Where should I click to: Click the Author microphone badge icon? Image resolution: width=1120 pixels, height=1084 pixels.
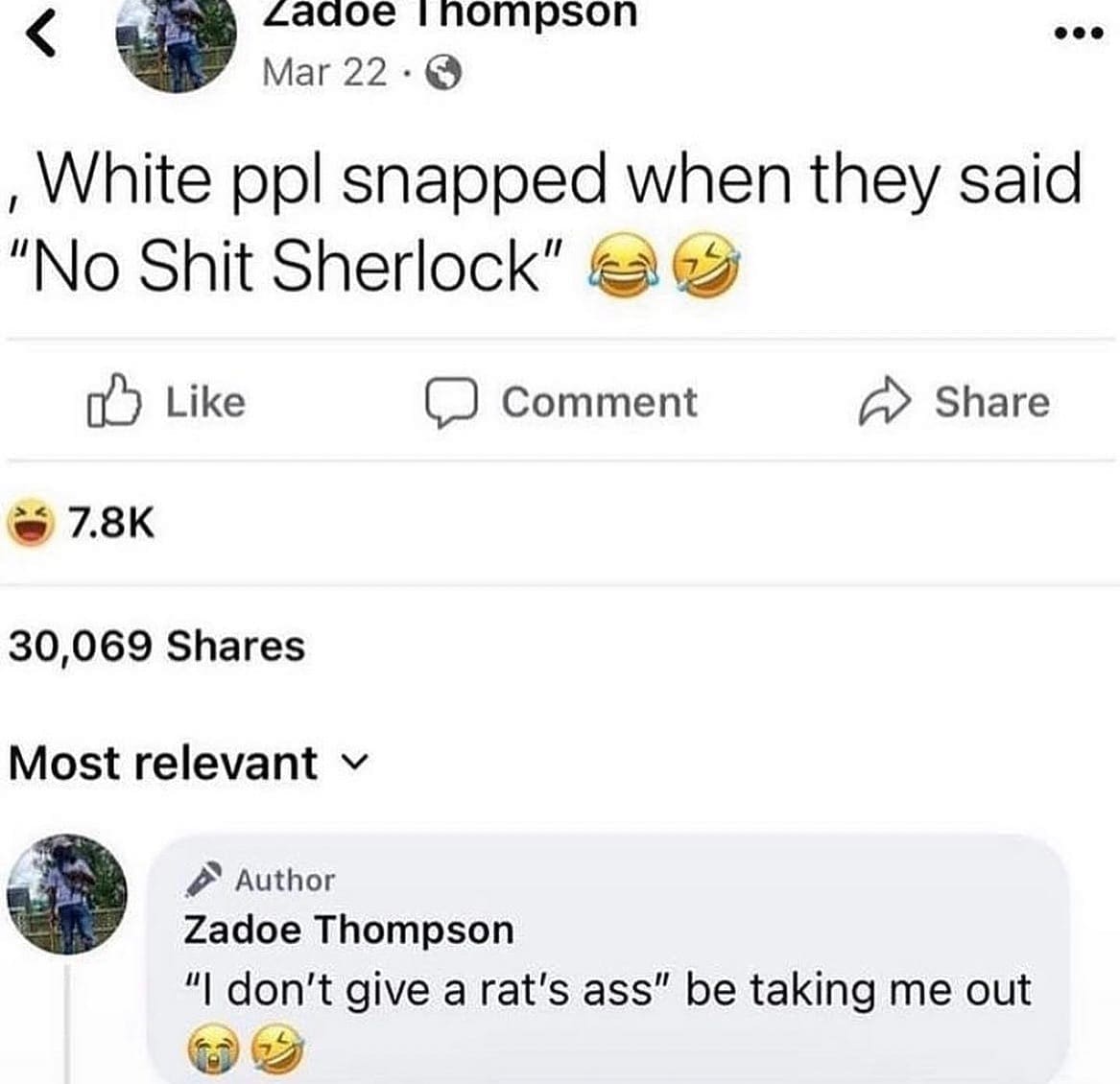[x=203, y=879]
